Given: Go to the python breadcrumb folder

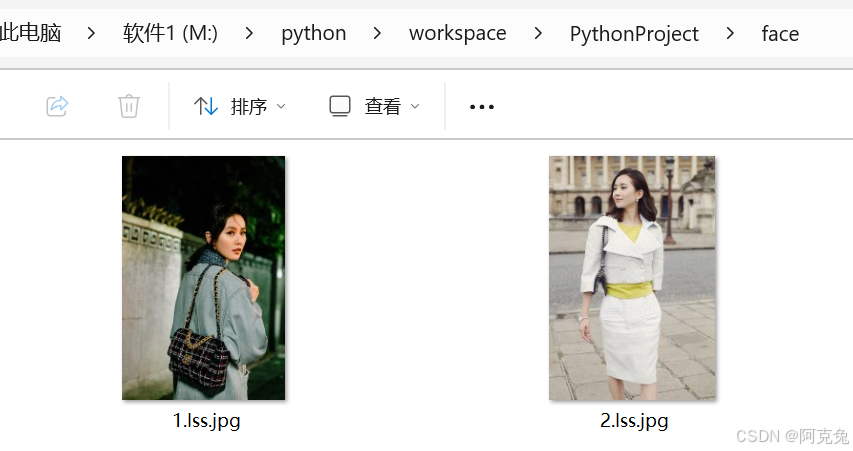Looking at the screenshot, I should coord(314,34).
